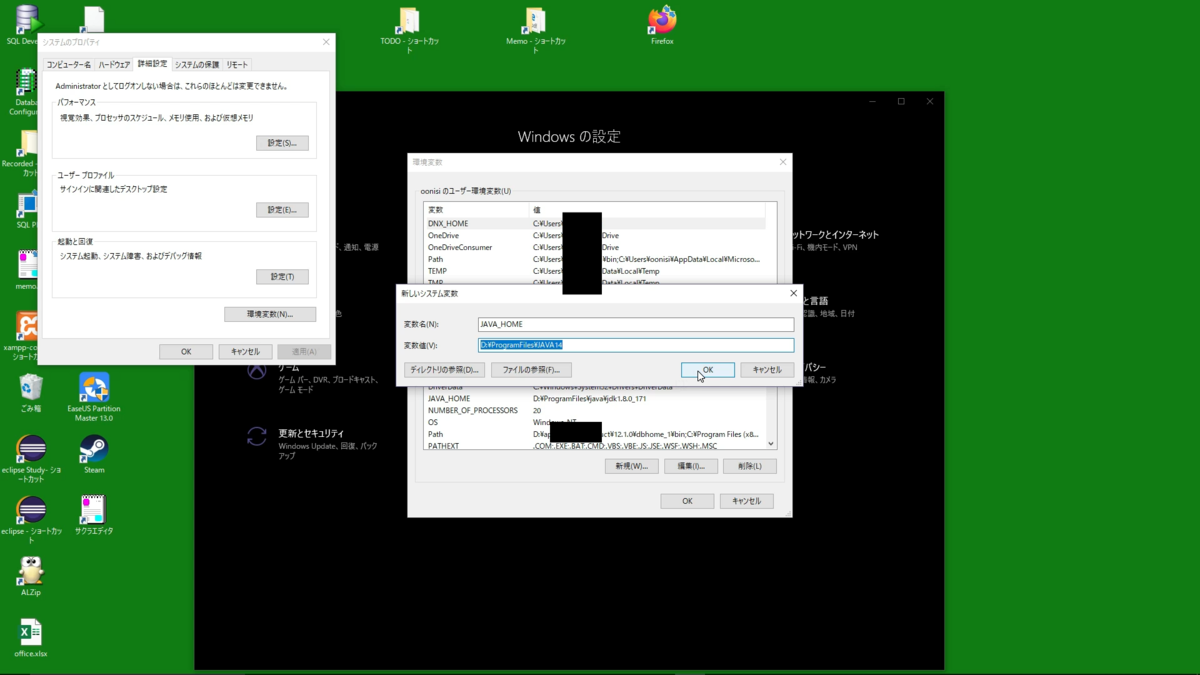
Task: Select the TEMP user variable row
Action: pos(595,271)
